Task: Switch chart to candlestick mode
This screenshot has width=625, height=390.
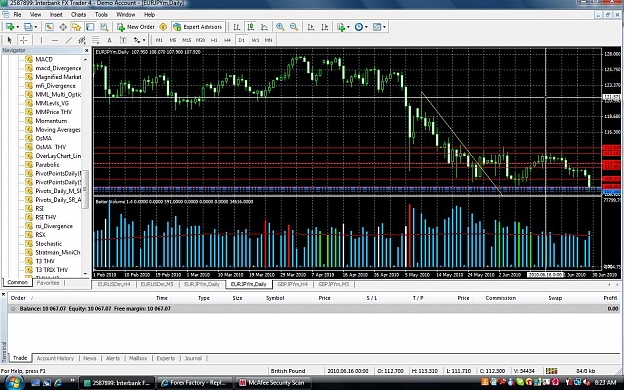Action: (250, 27)
